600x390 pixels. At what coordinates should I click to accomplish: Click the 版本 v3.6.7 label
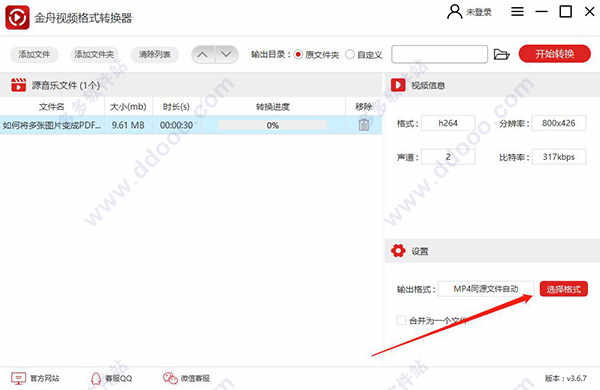point(566,378)
